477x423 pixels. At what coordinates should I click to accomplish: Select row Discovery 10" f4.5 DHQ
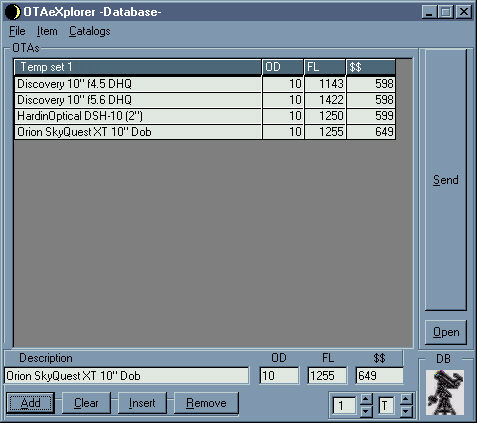pyautogui.click(x=205, y=84)
